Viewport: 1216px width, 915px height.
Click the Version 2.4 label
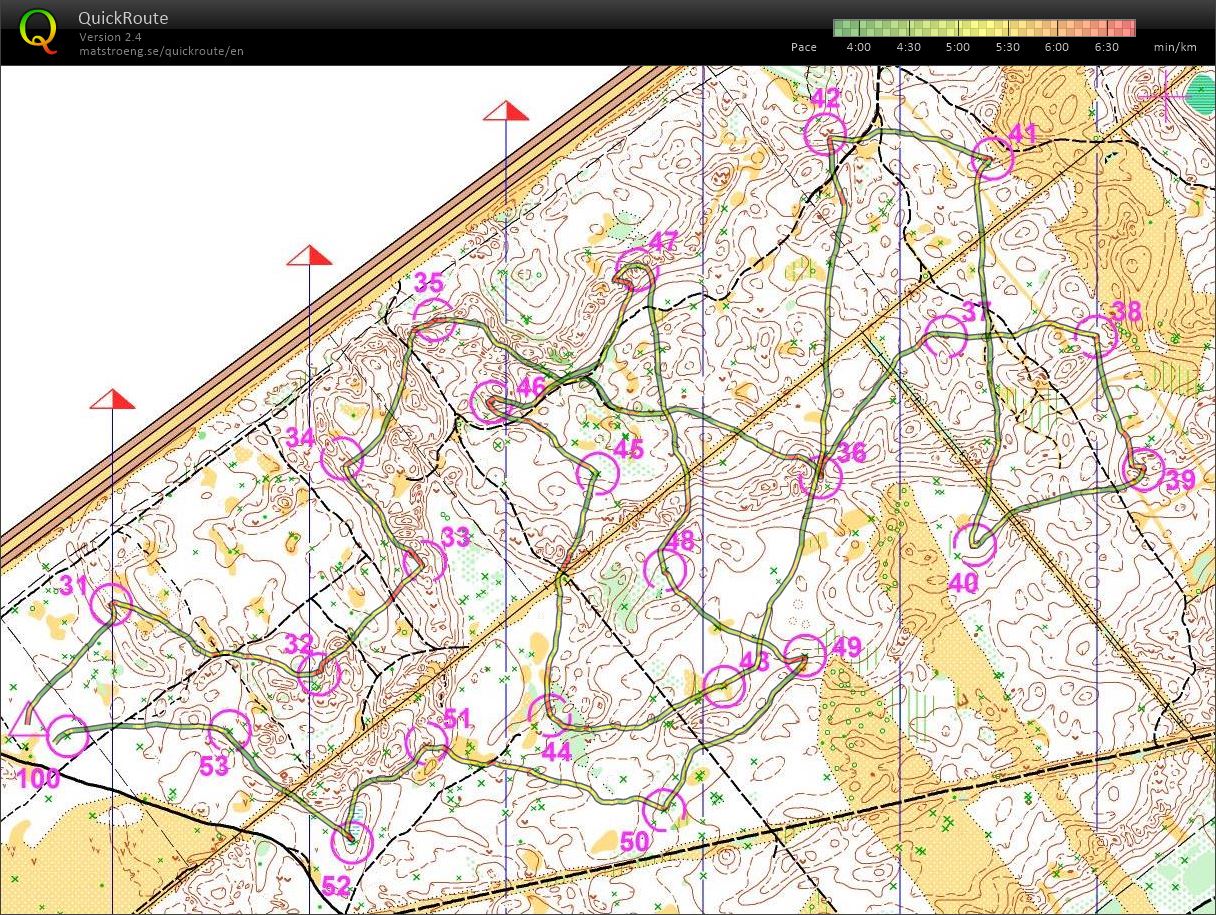pyautogui.click(x=110, y=37)
